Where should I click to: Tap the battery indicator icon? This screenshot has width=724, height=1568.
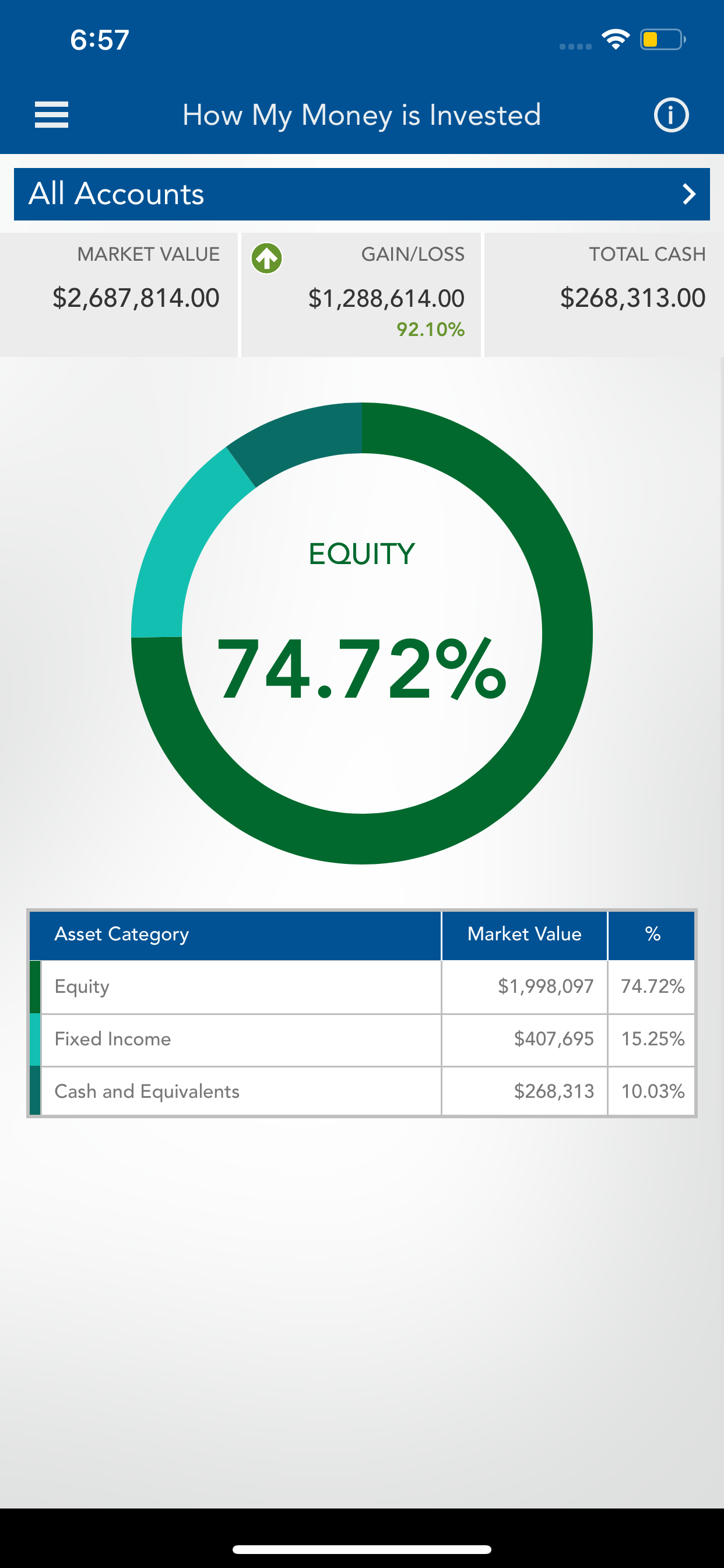point(663,40)
